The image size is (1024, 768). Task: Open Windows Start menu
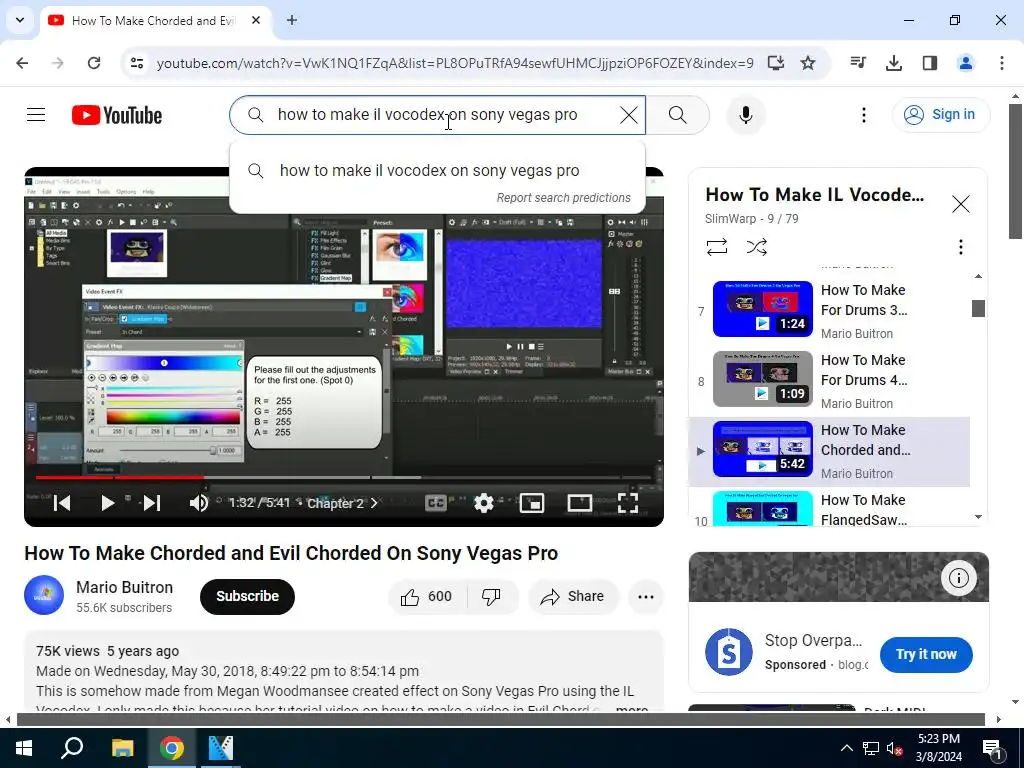click(24, 748)
